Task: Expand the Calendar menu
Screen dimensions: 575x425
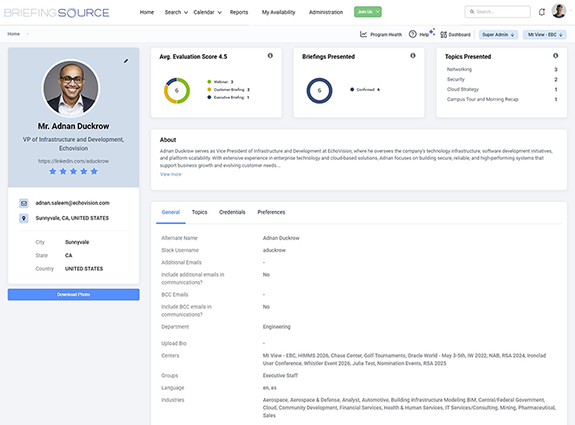Action: pyautogui.click(x=208, y=12)
